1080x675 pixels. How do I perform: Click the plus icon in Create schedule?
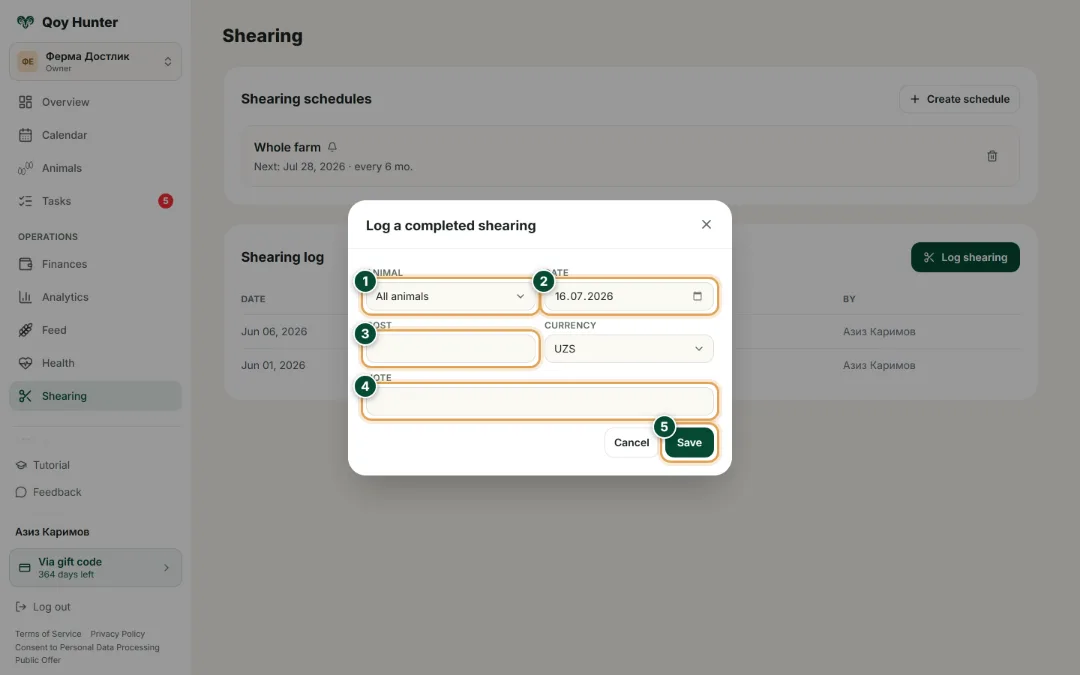(x=915, y=99)
